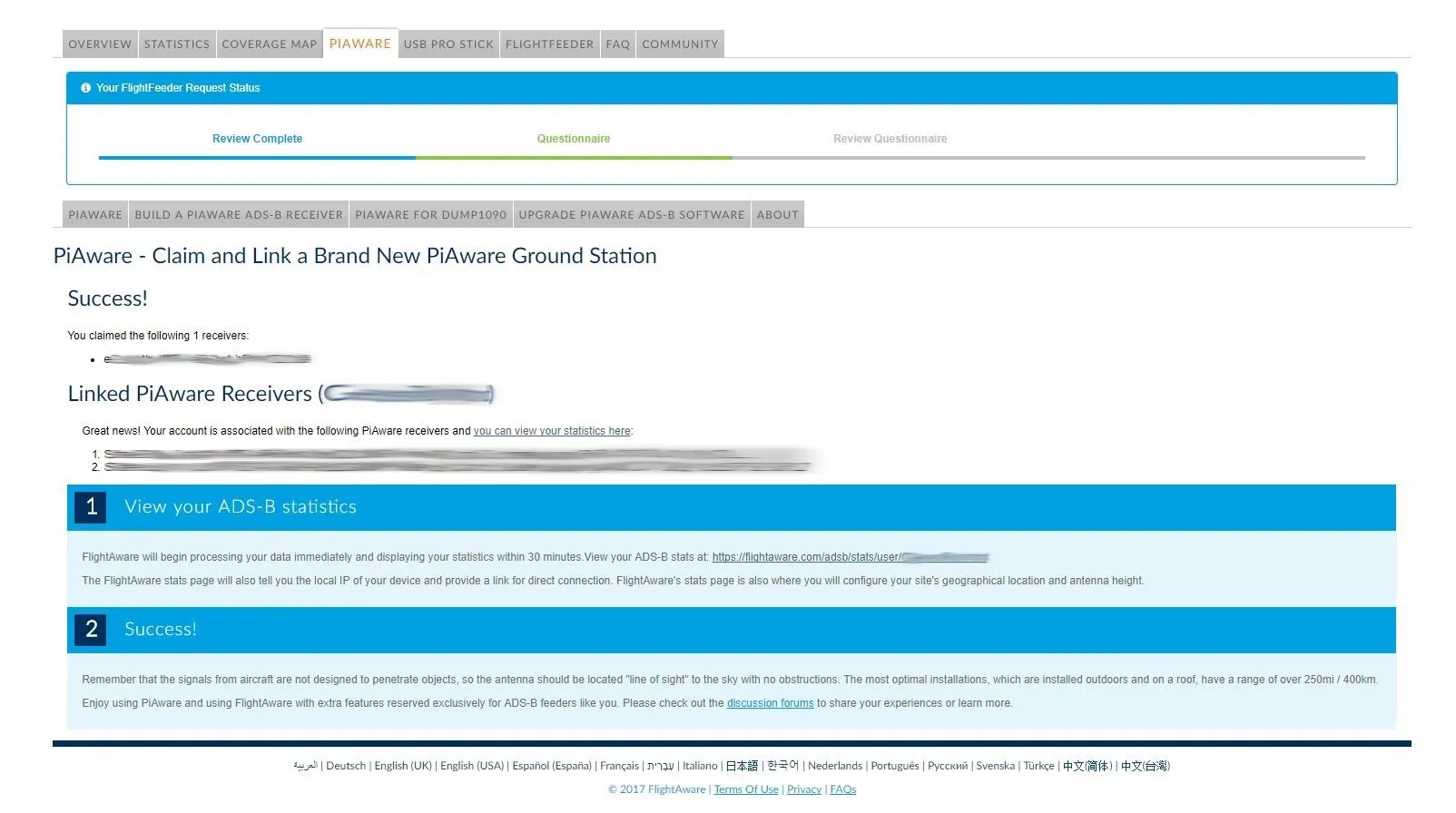Open the flightaware.com/adsb/stats/user link
The height and width of the screenshot is (813, 1456).
point(851,557)
